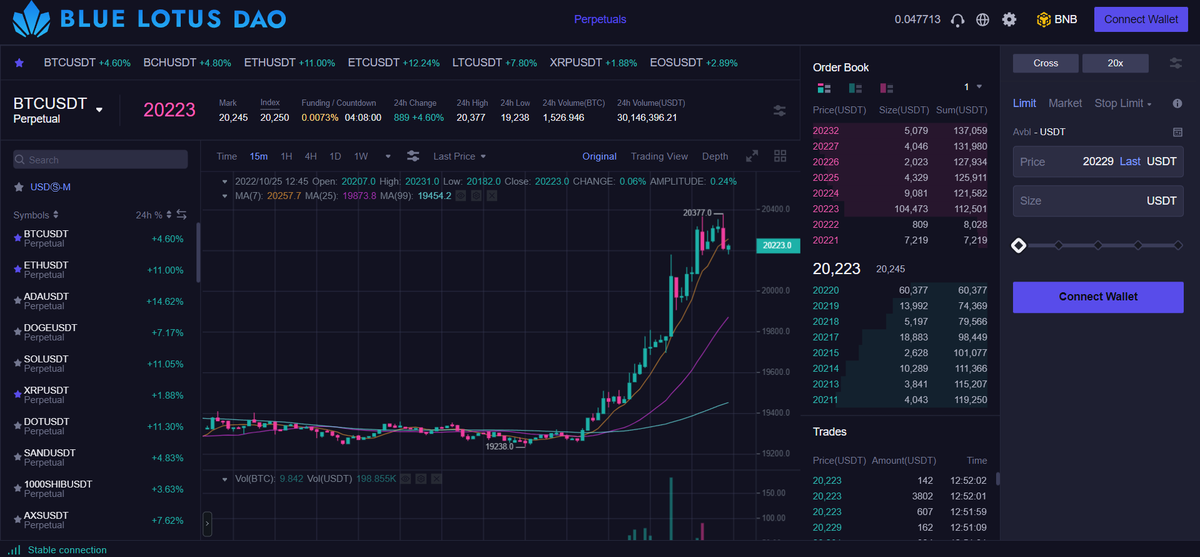Show combined buy and sell order book
Screen dimensions: 1200x557
click(823, 88)
